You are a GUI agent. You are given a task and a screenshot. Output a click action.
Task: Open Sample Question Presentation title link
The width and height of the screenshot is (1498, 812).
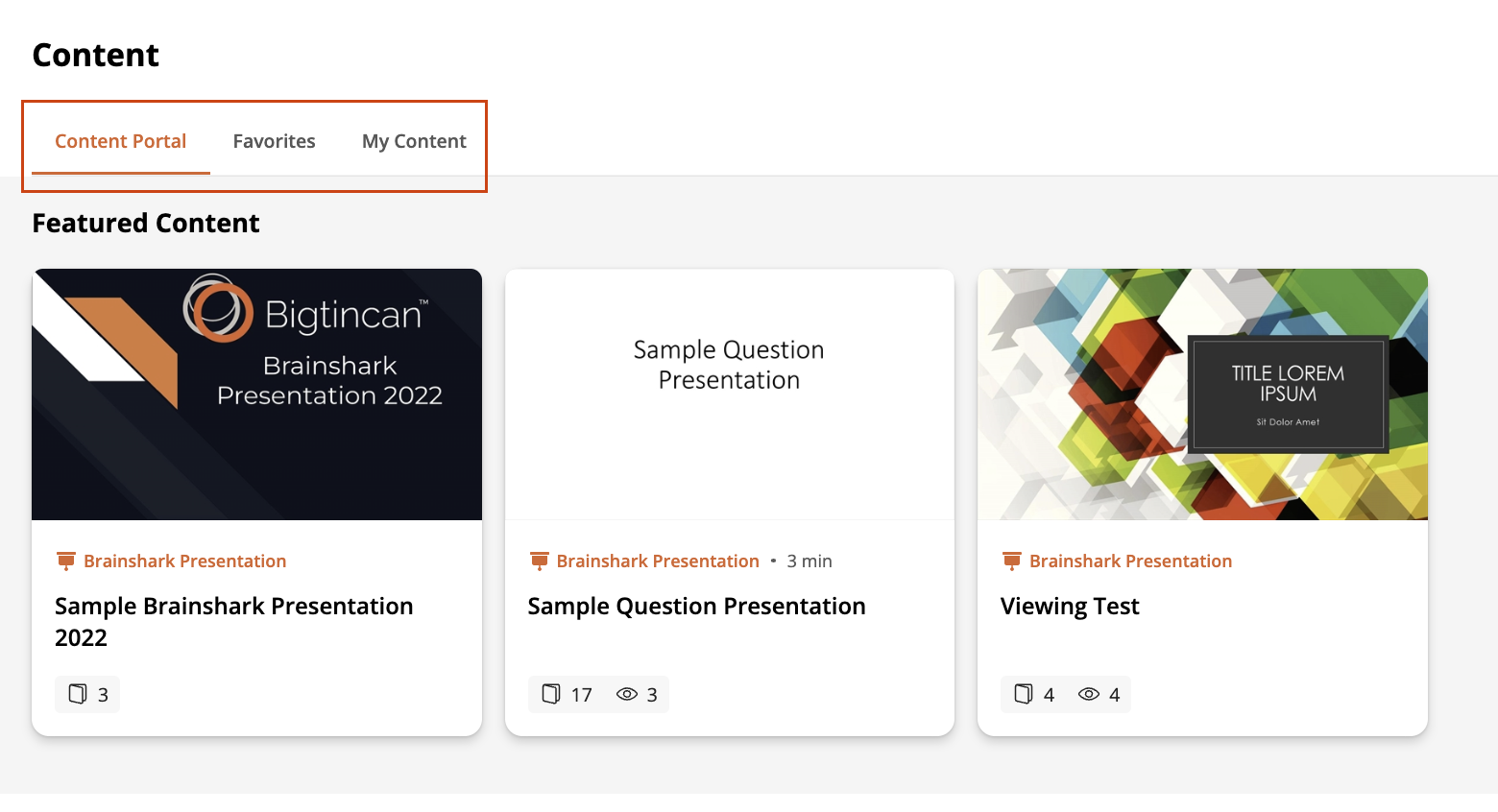coord(696,607)
